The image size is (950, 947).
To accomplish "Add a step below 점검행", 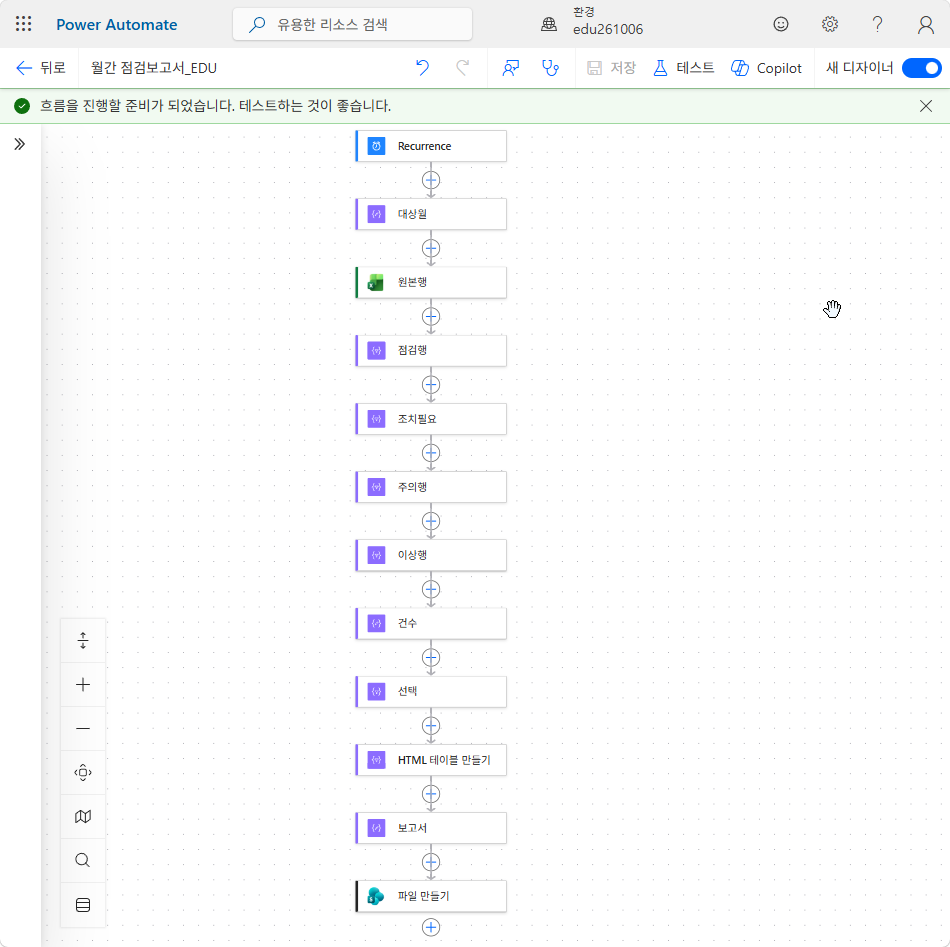I will coord(431,385).
